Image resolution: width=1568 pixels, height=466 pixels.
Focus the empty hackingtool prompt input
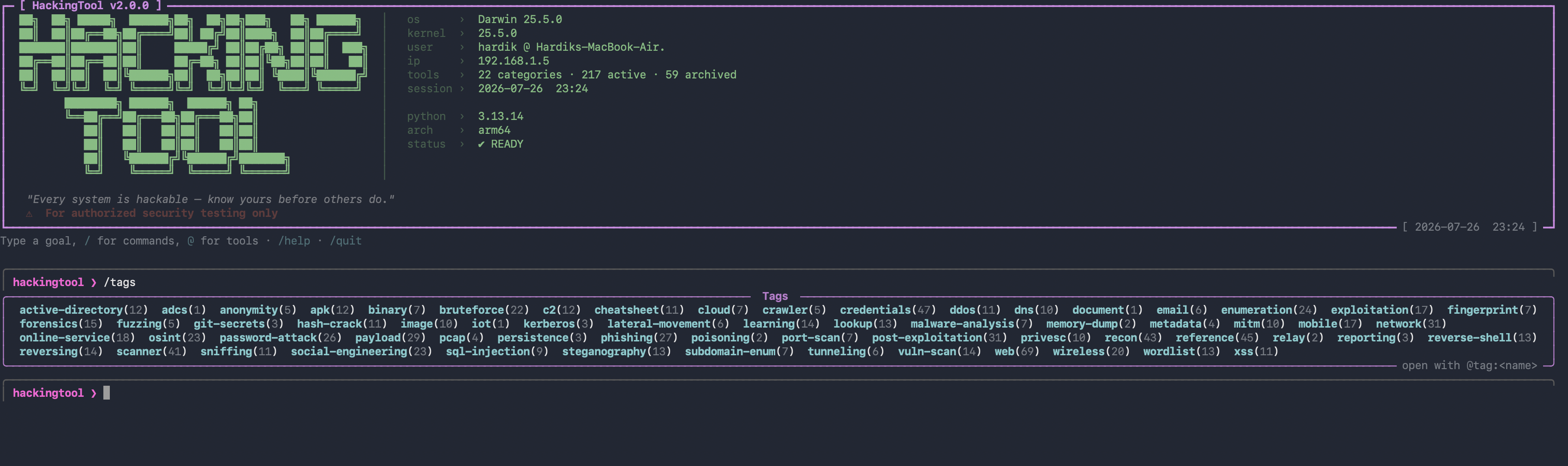779,393
